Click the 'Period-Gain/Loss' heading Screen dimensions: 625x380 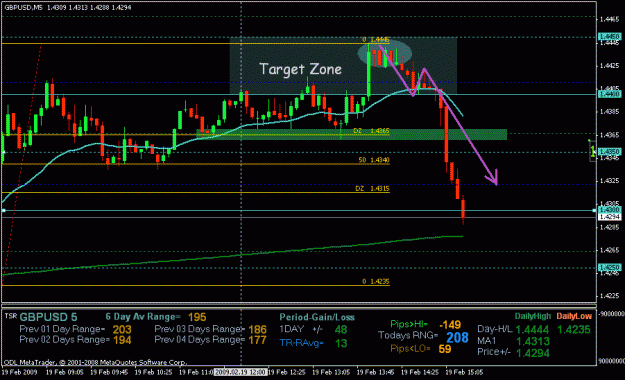(x=317, y=317)
